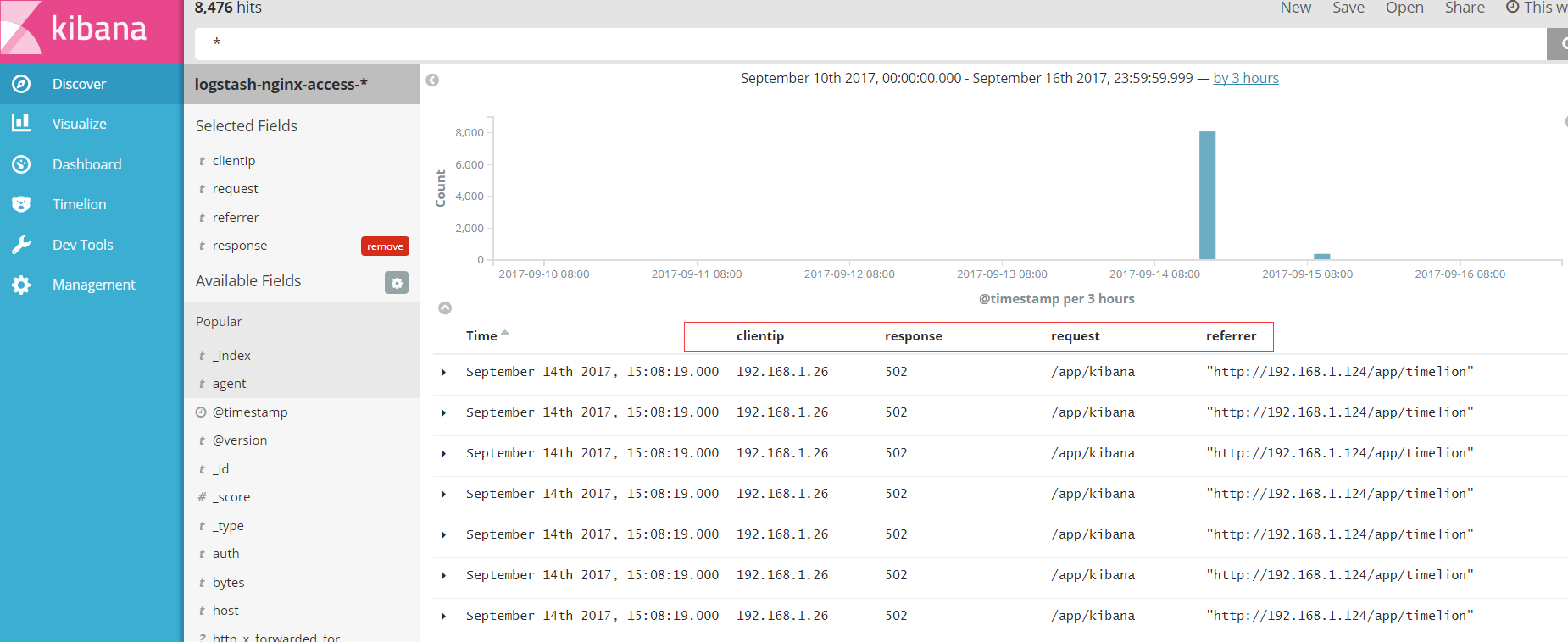Click the _score number type icon
Image resolution: width=1568 pixels, height=642 pixels.
[x=202, y=497]
